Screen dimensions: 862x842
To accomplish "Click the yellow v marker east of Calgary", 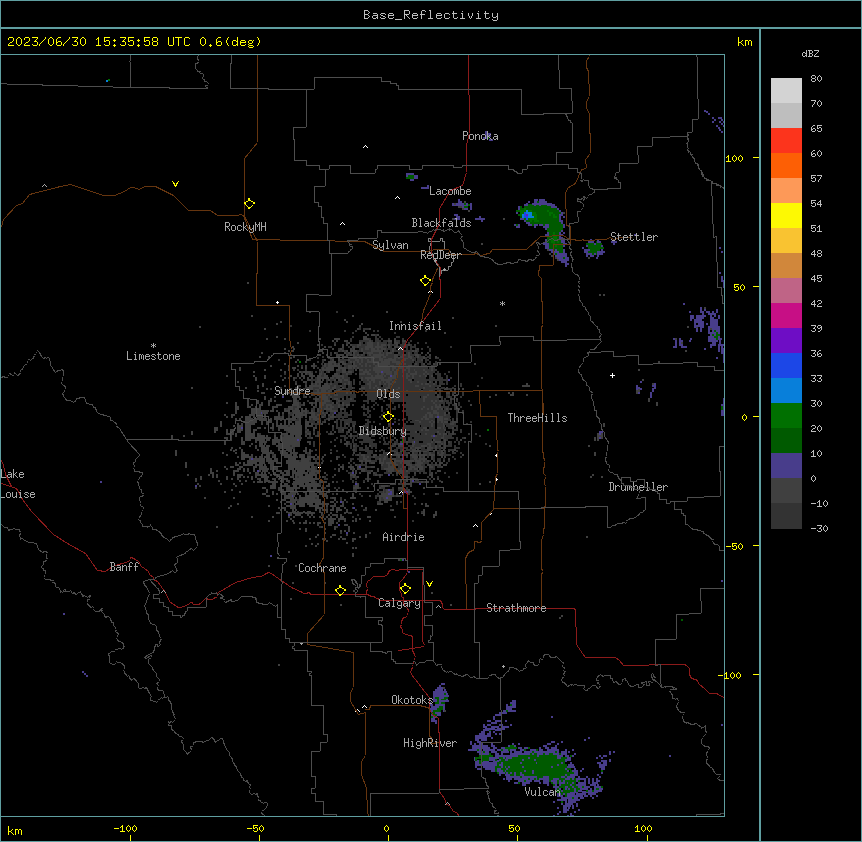I will pyautogui.click(x=429, y=584).
